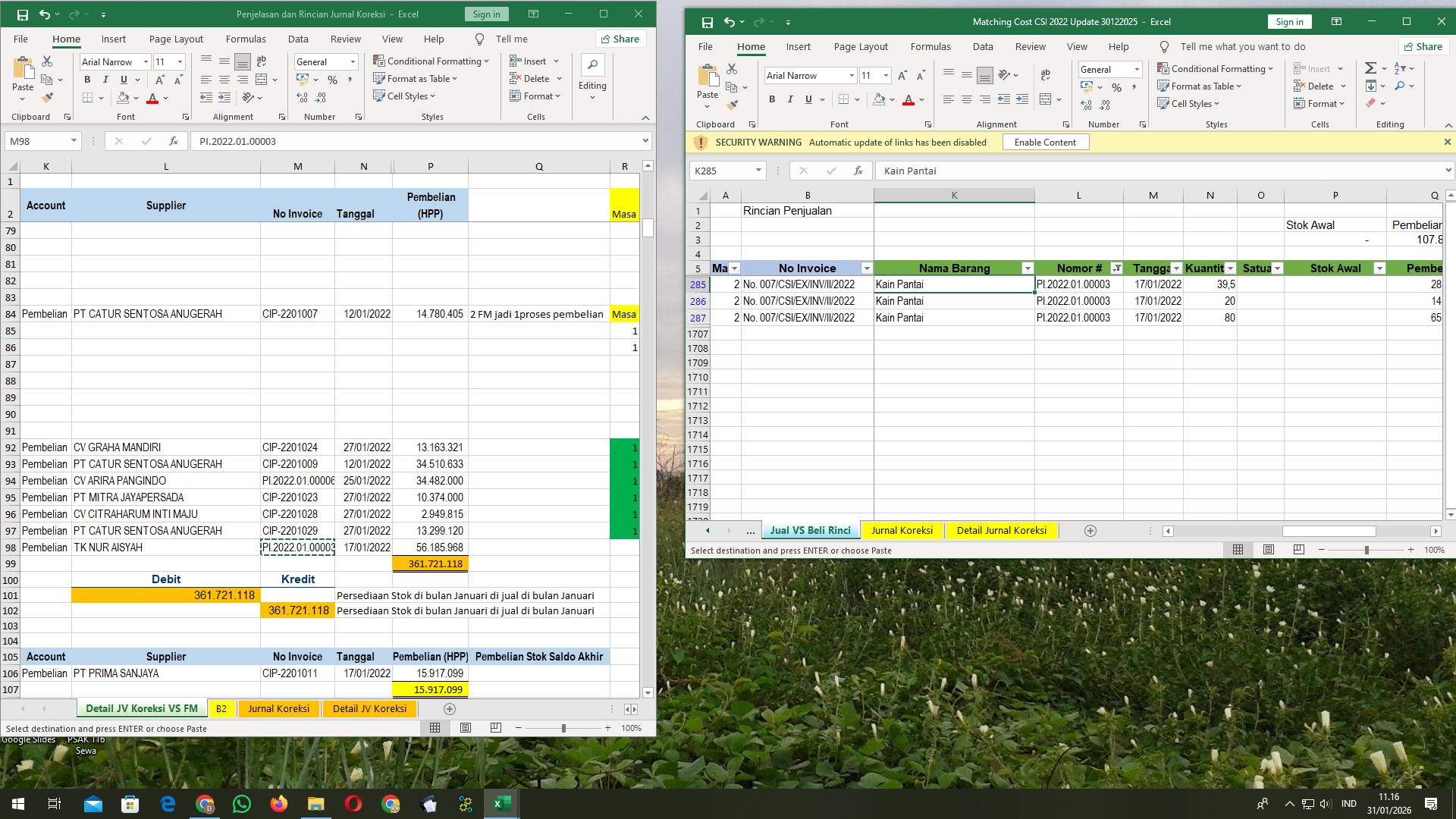The height and width of the screenshot is (819, 1456).
Task: Click the Name Box showing K285
Action: coord(722,171)
